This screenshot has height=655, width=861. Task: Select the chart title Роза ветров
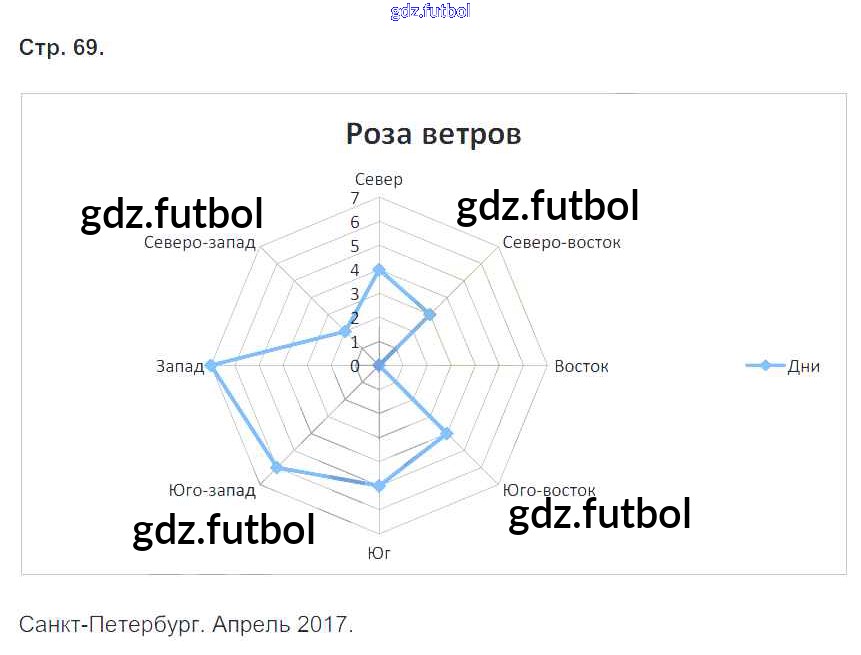tap(433, 133)
